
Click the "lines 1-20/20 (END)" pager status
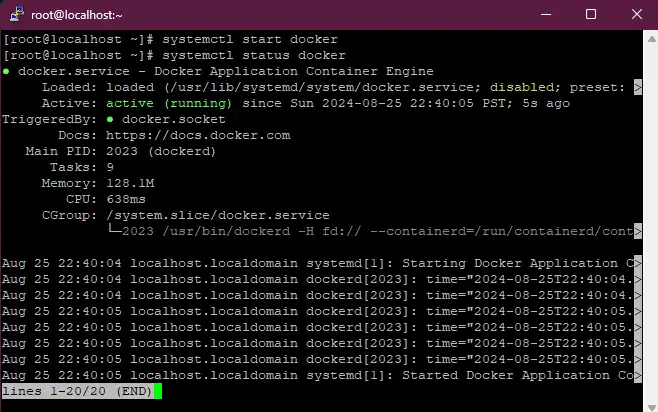pos(77,391)
